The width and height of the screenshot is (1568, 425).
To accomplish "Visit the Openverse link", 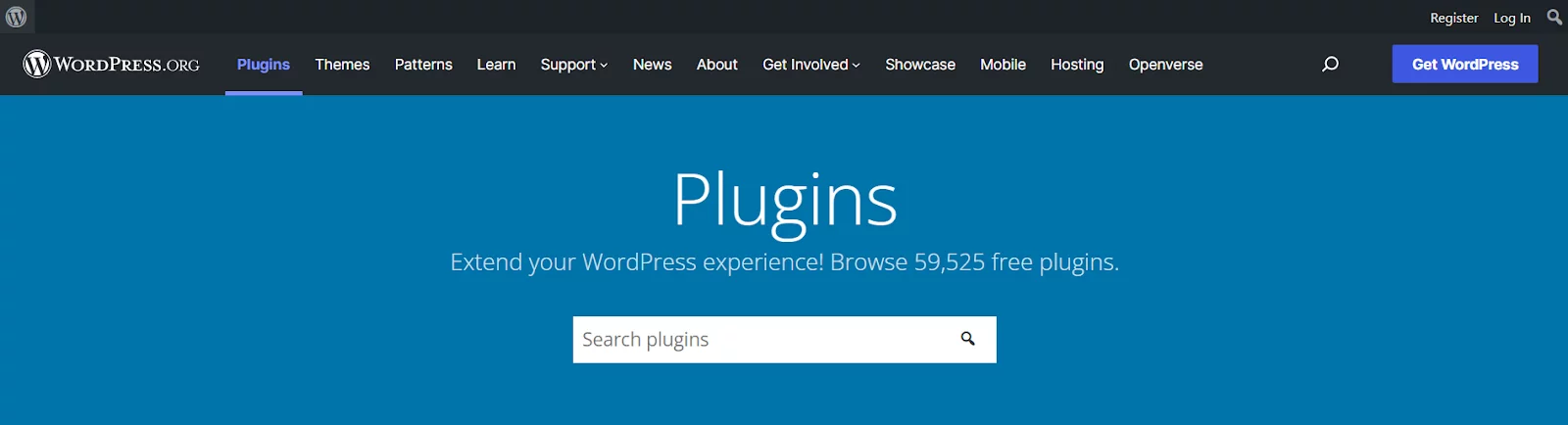I will [x=1165, y=65].
